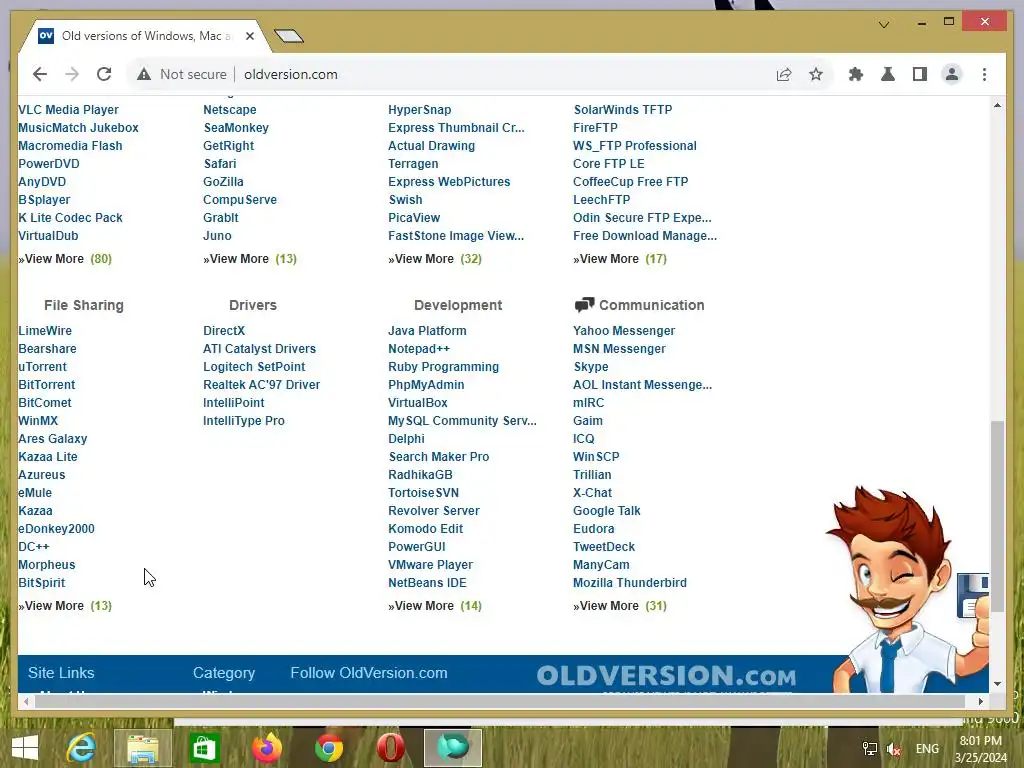Open the Extensions puzzle icon
The height and width of the screenshot is (768, 1024).
pyautogui.click(x=856, y=74)
